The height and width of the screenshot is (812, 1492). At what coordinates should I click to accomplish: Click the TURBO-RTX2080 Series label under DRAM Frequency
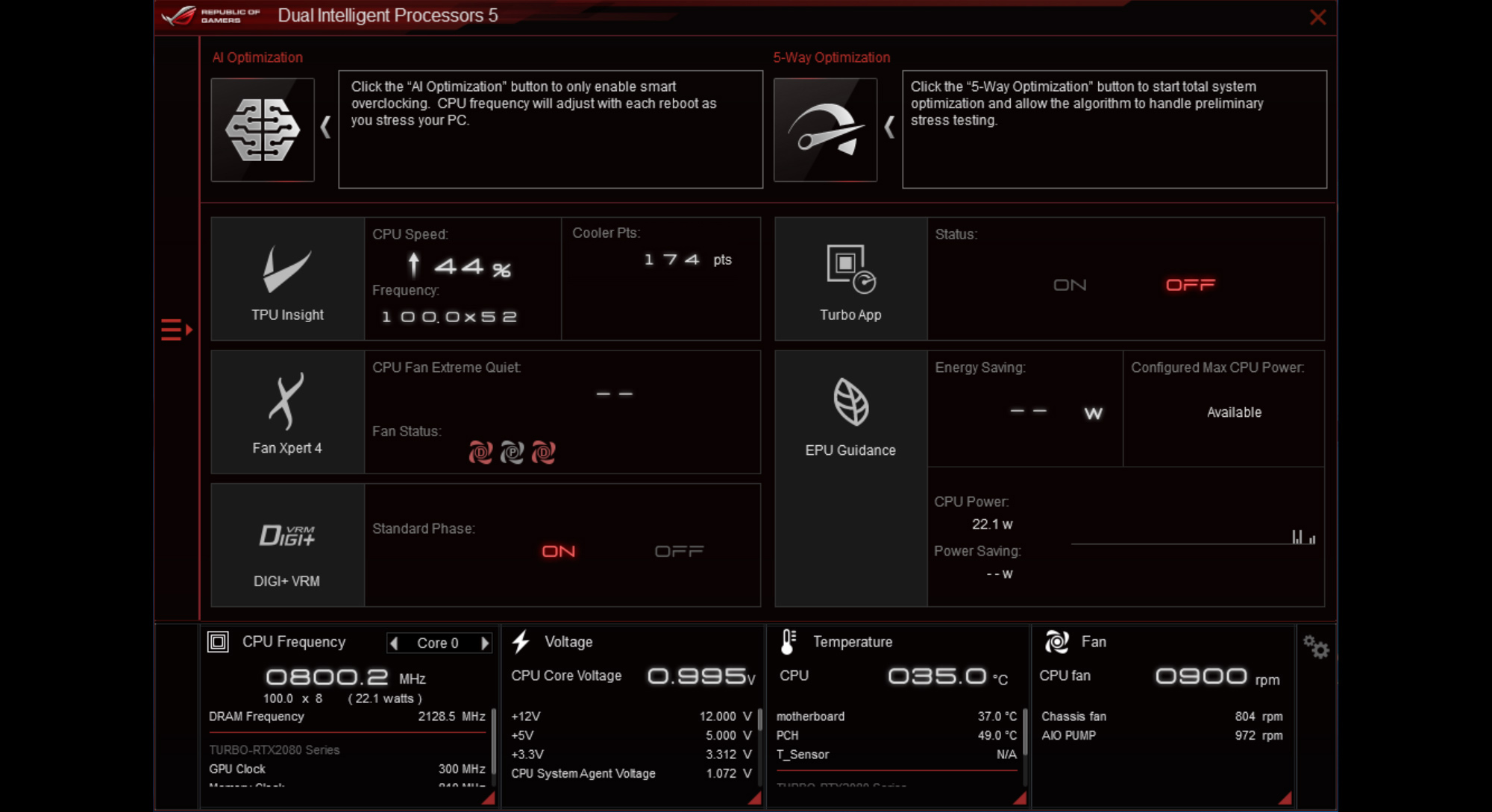tap(274, 750)
